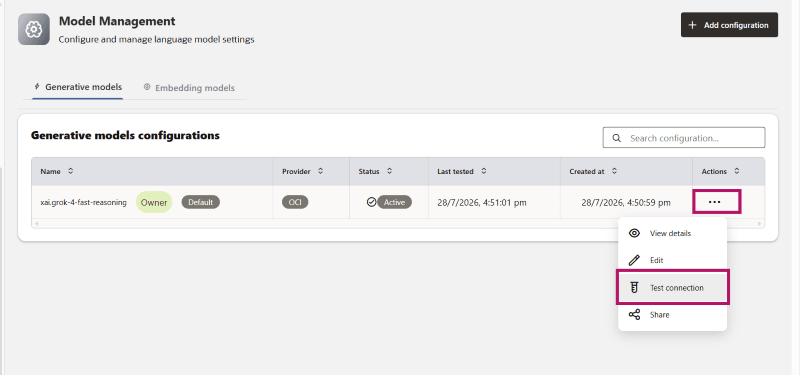
Task: Click the lightning icon on Generative models tab
Action: coord(37,86)
